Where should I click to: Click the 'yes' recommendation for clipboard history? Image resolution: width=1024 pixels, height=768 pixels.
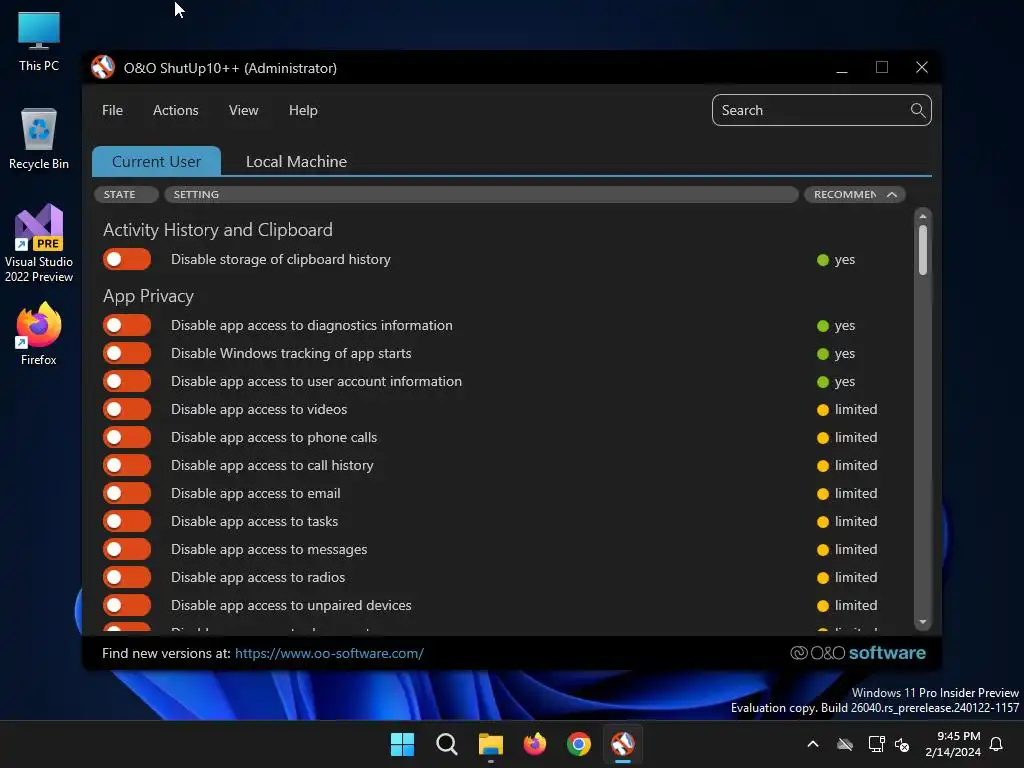836,259
